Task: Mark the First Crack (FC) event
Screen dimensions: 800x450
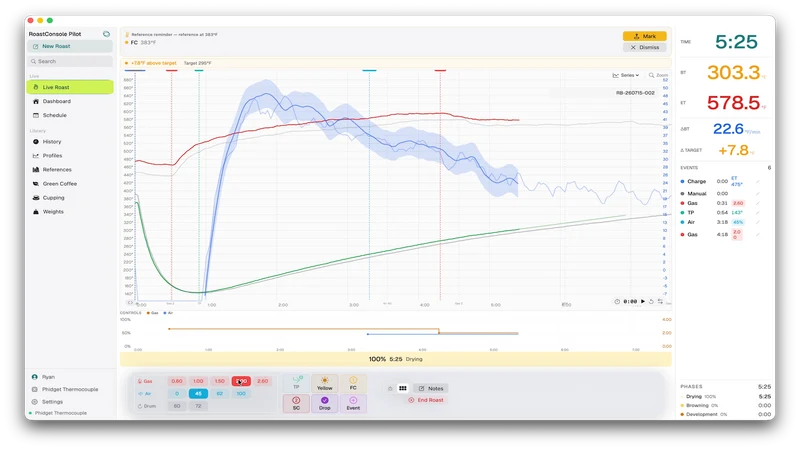Action: coord(353,383)
